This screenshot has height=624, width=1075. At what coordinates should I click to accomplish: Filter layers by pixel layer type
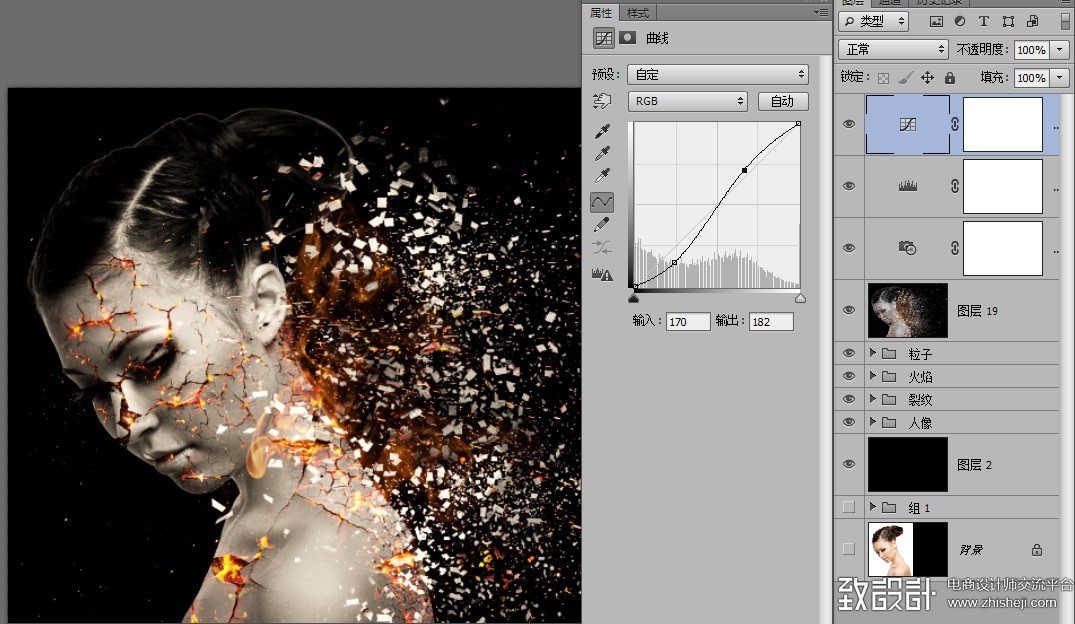(x=936, y=21)
